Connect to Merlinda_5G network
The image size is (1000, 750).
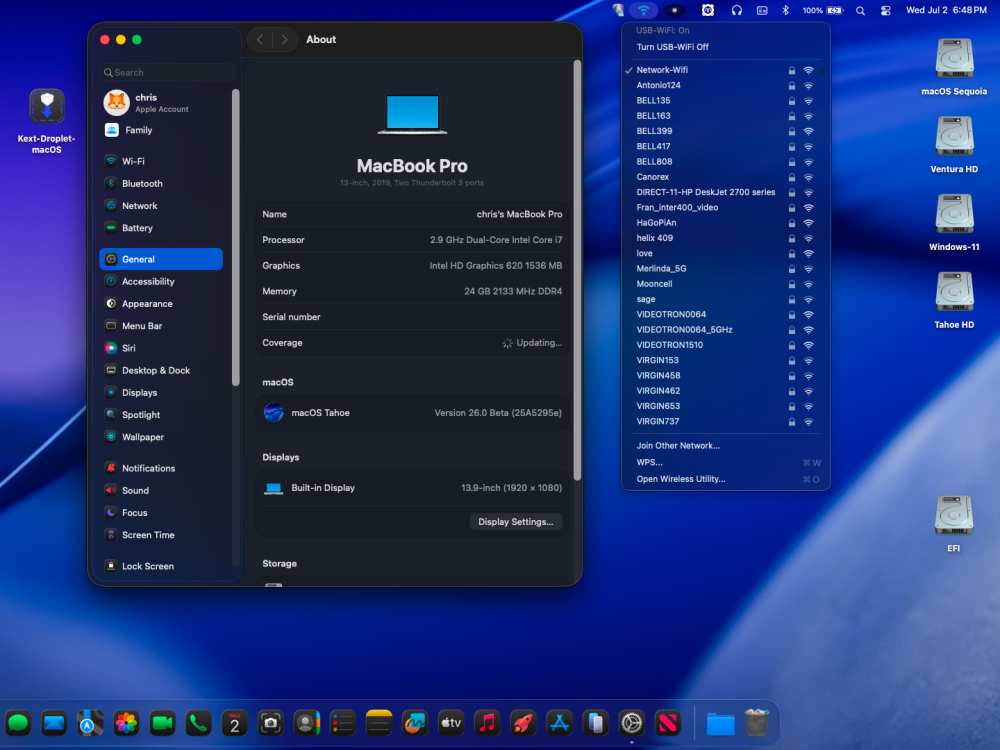[x=726, y=268]
